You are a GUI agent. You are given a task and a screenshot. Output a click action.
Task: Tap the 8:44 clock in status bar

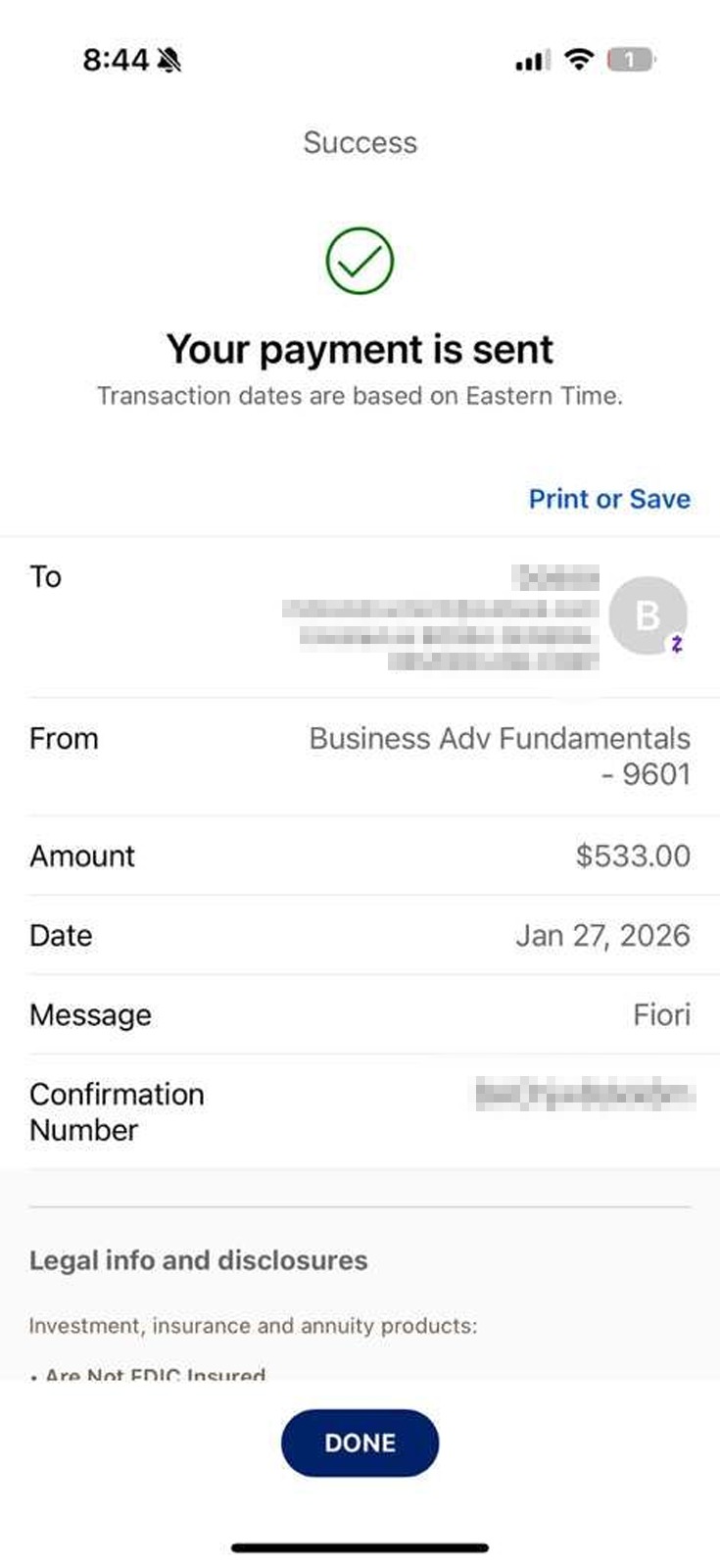coord(115,60)
